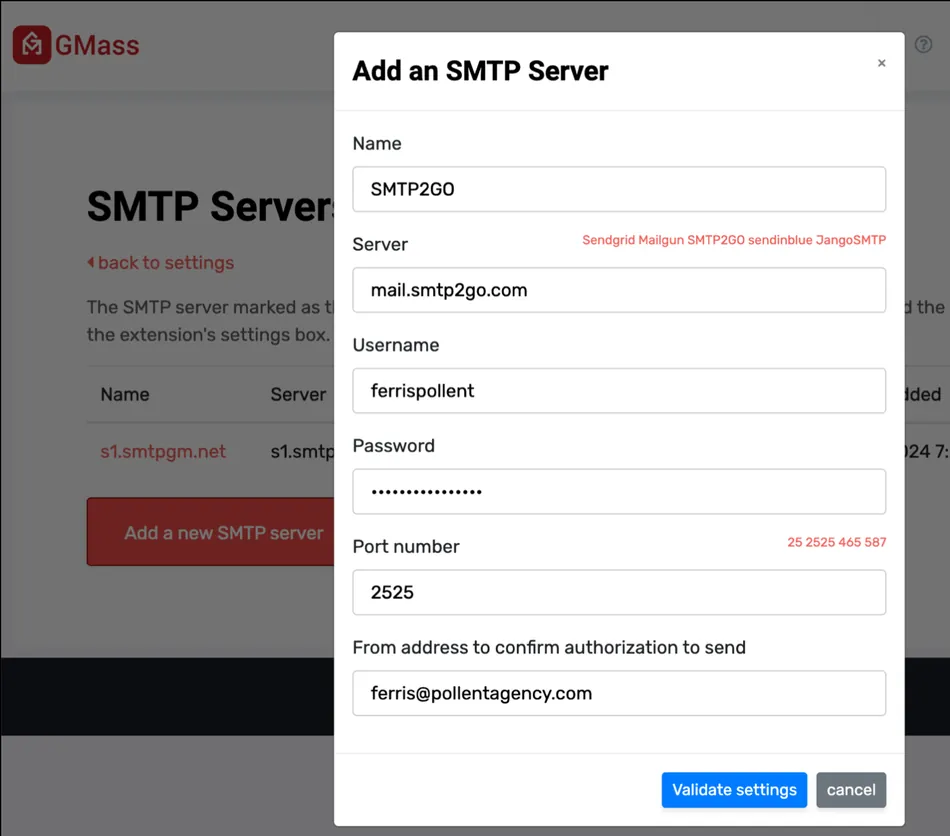Click the Name column header
Screen dimensions: 950x836
tap(125, 394)
